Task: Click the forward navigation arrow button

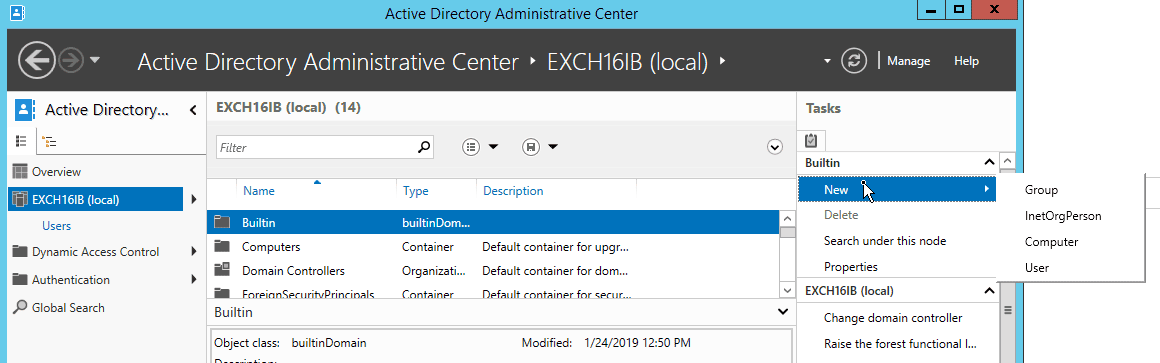Action: [72, 61]
